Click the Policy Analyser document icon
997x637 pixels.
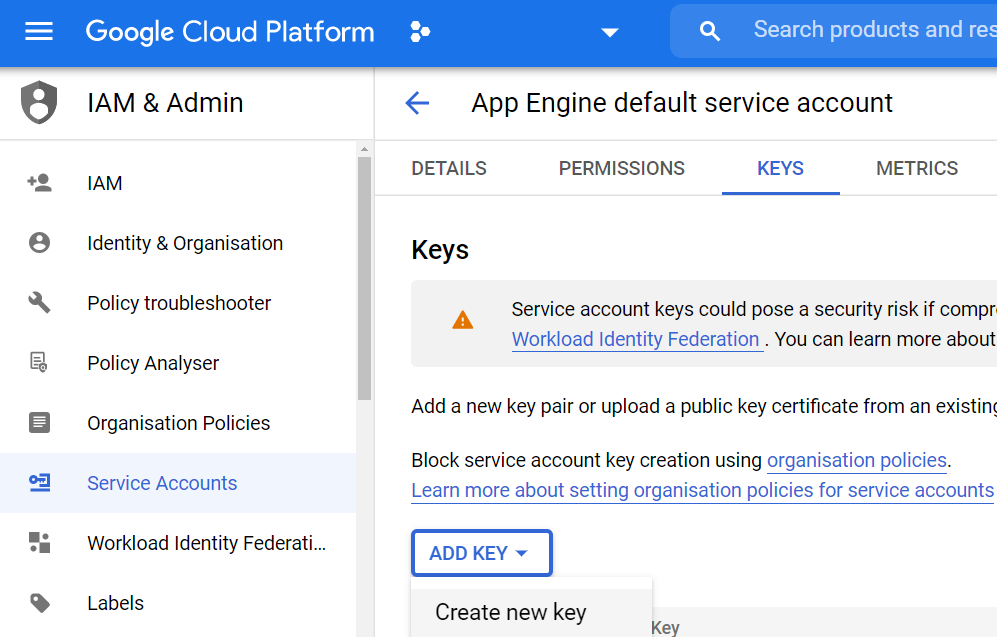[x=39, y=362]
